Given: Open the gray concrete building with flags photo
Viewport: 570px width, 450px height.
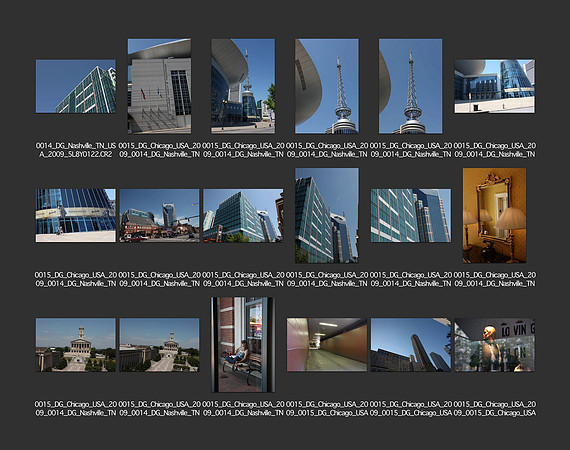Looking at the screenshot, I should [x=159, y=86].
